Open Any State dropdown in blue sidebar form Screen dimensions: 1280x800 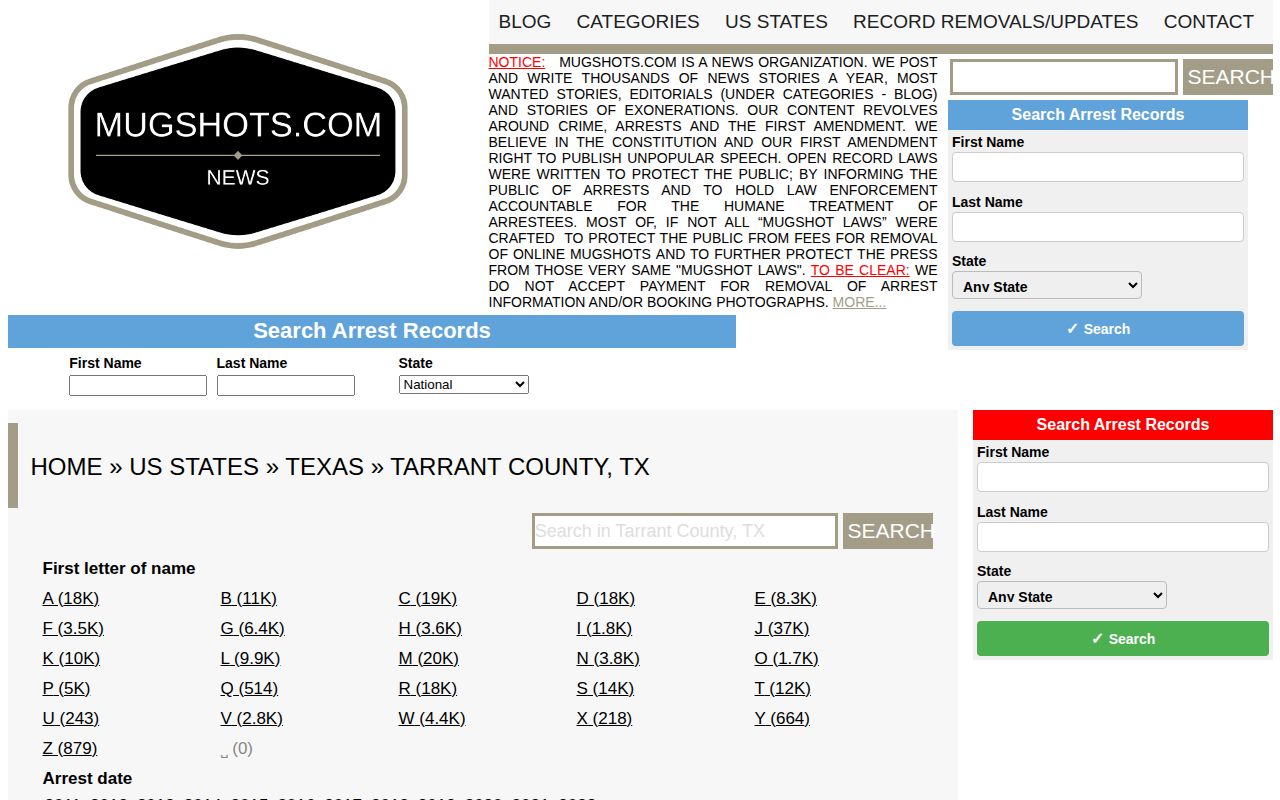coord(1046,286)
